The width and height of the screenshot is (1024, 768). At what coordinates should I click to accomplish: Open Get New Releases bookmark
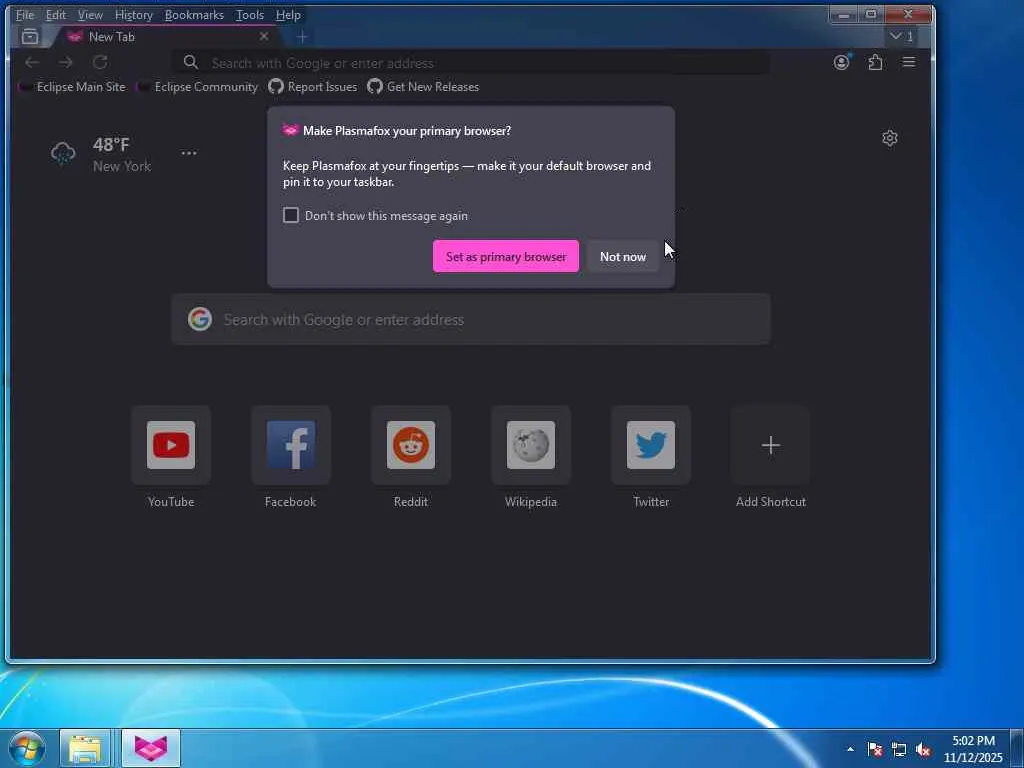(423, 87)
